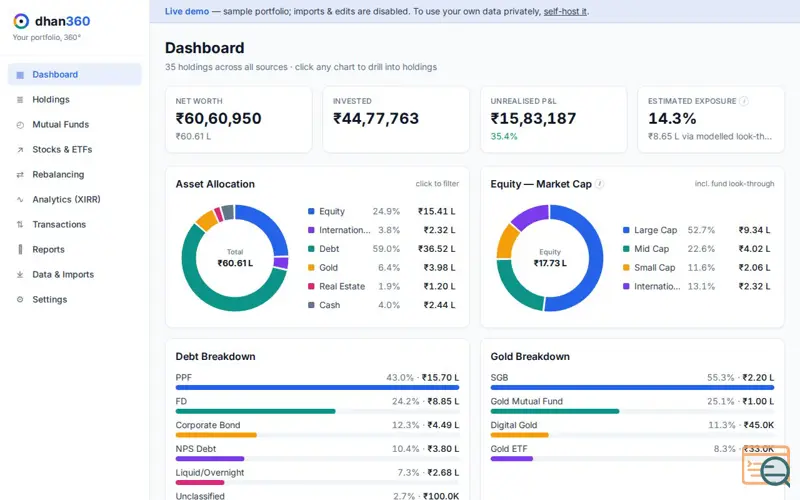Click the orange Gold legend swatch in allocation
The width and height of the screenshot is (800, 500).
[311, 268]
